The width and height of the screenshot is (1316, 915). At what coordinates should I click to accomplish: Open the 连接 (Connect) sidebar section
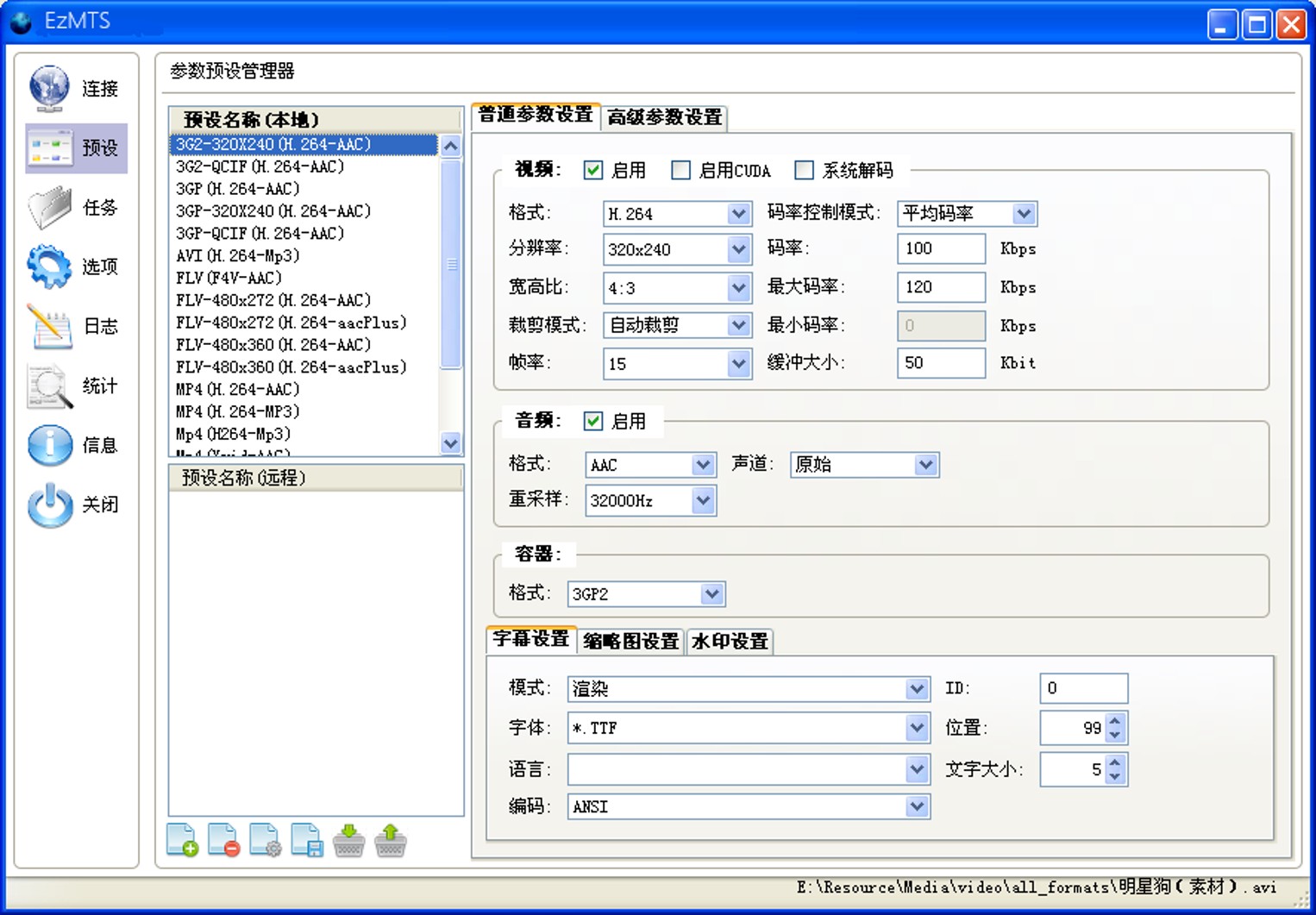click(76, 88)
